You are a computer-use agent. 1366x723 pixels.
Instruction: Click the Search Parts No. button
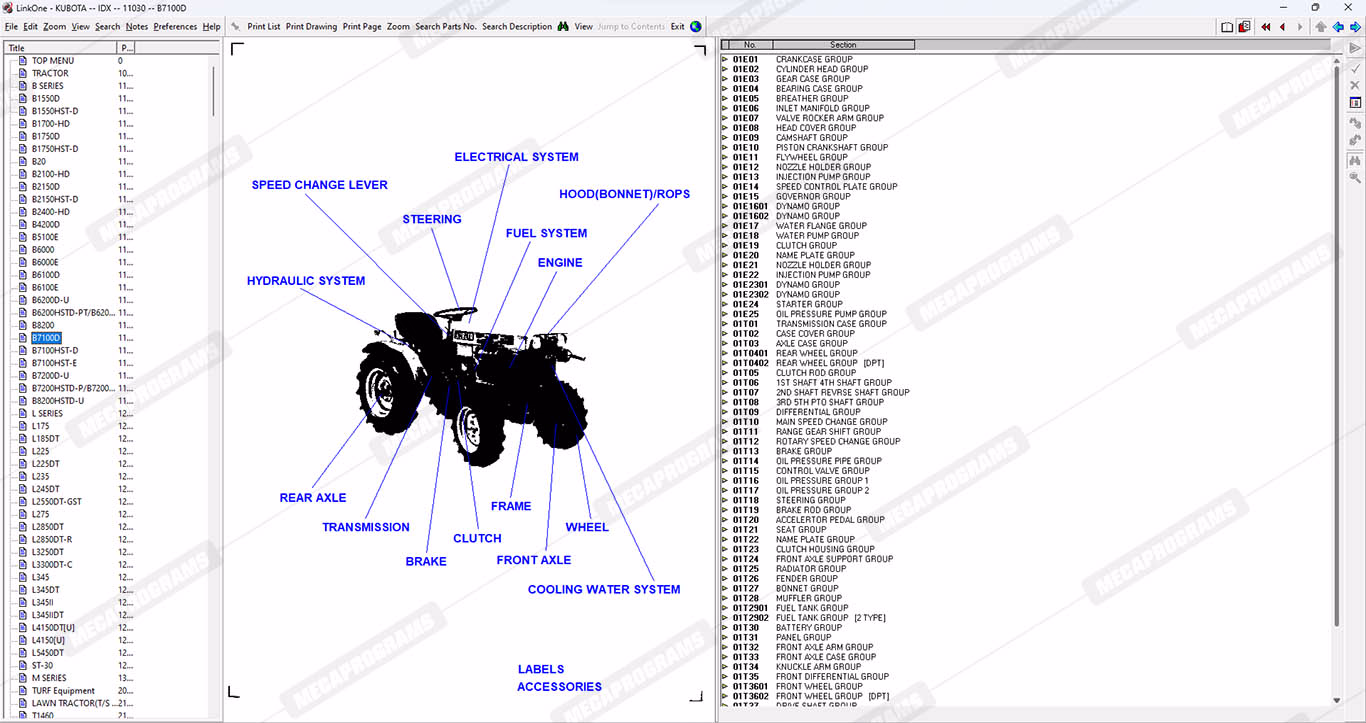tap(445, 27)
